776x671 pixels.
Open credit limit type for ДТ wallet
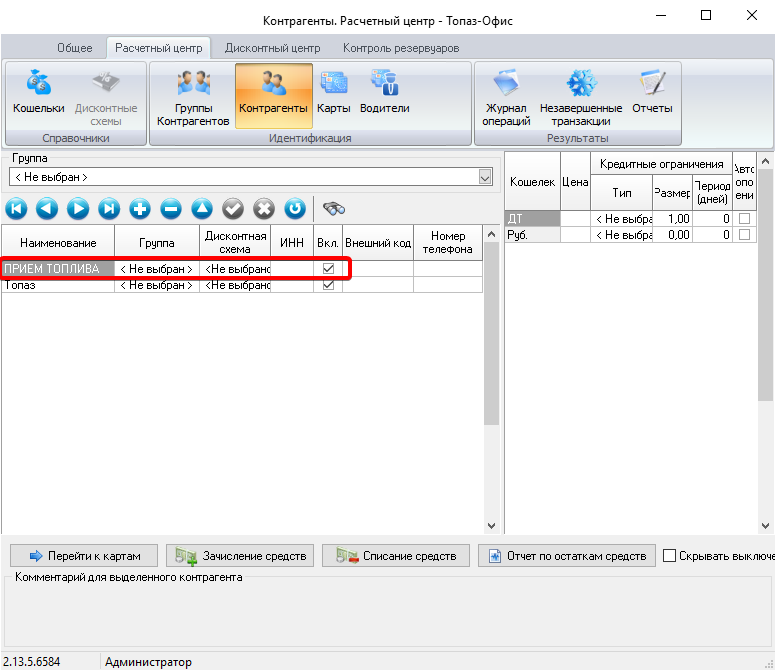pos(621,218)
